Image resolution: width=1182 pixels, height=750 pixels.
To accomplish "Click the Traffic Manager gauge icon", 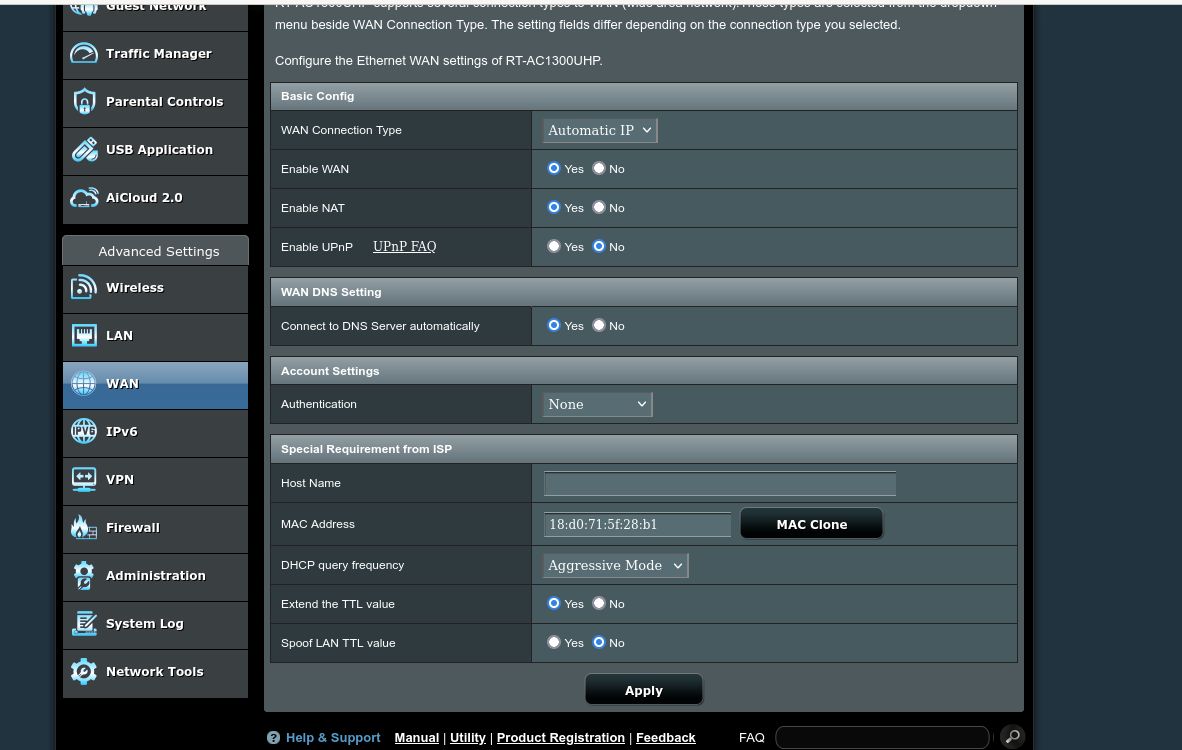I will tap(84, 54).
